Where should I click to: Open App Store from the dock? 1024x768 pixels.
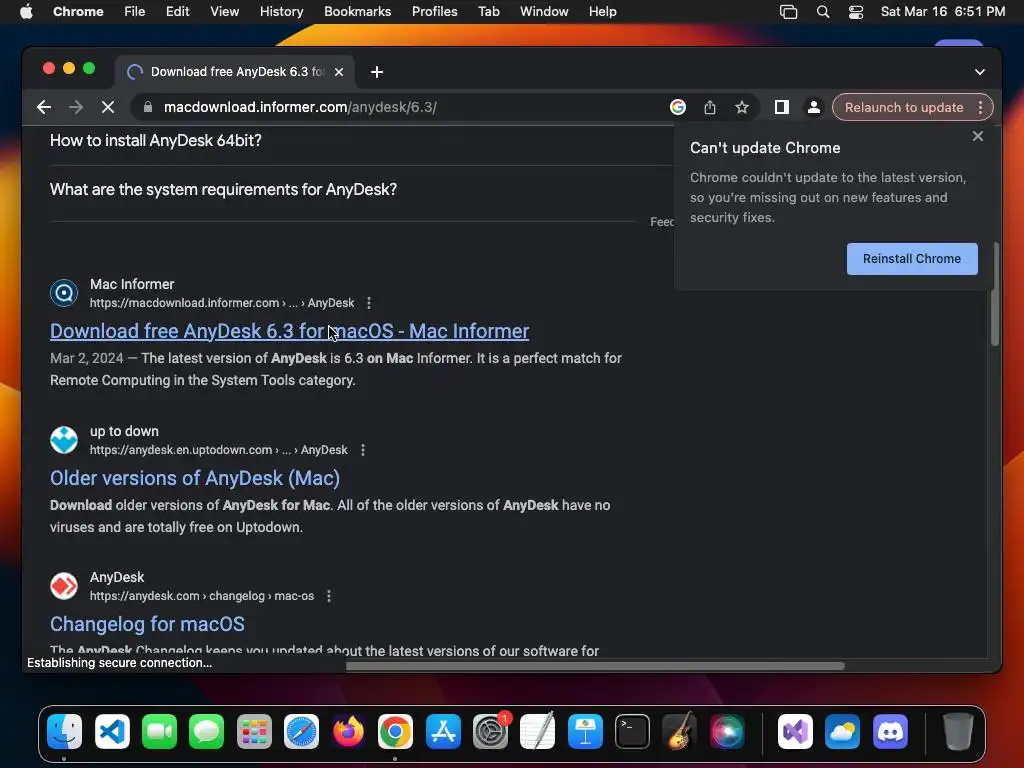(x=443, y=731)
